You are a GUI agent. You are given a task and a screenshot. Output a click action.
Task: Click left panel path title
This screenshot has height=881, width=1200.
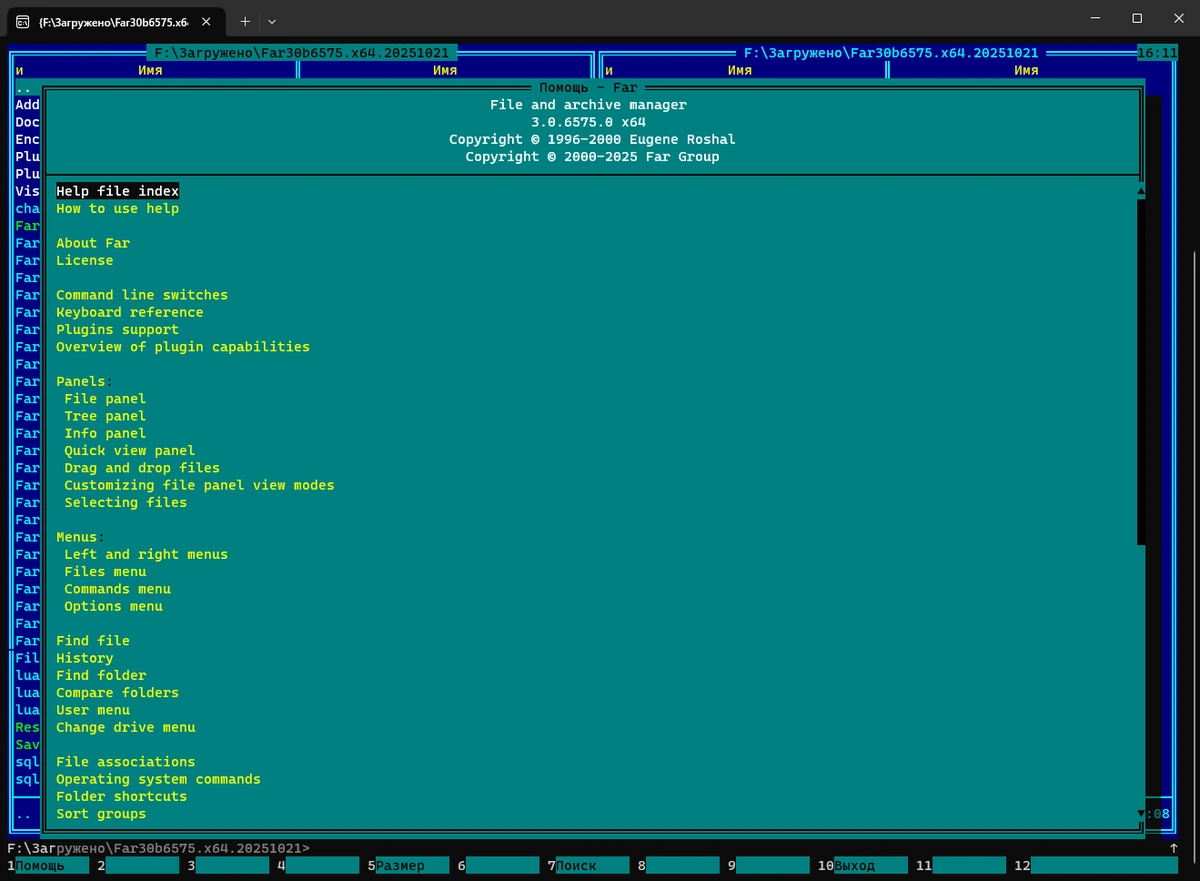pyautogui.click(x=302, y=53)
